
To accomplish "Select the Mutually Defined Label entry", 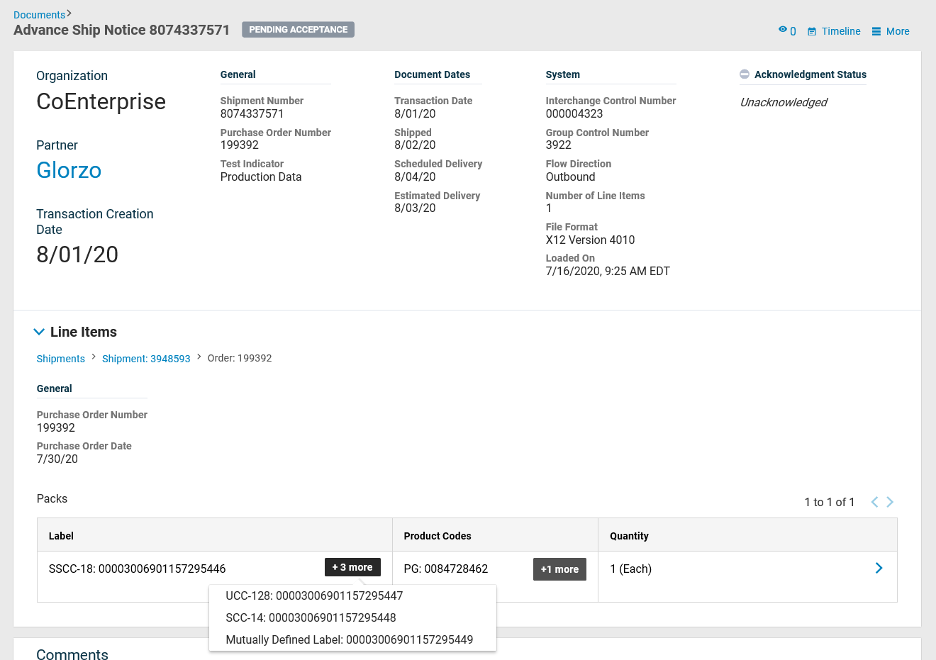I will pos(349,640).
